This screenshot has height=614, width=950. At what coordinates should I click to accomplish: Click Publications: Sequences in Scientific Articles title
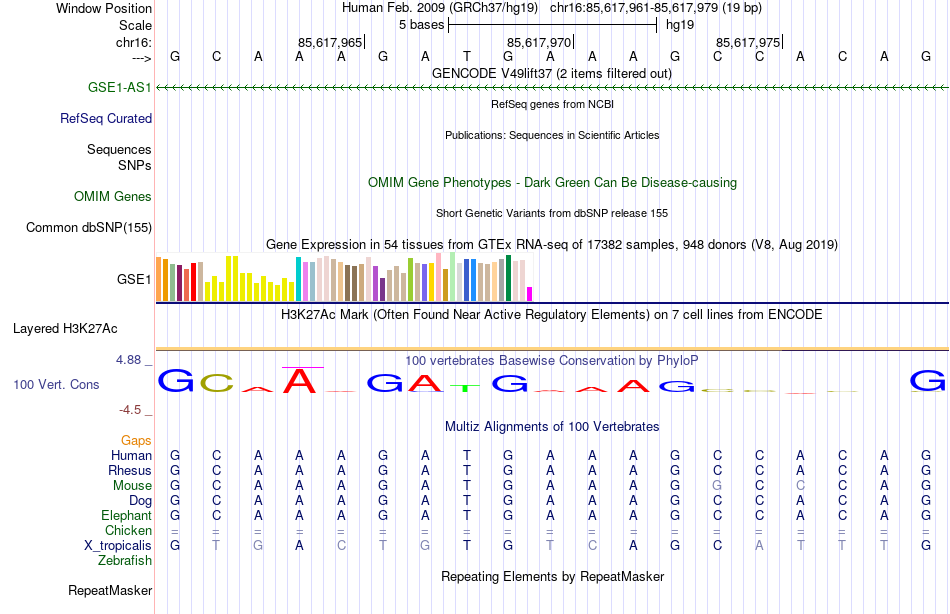pos(552,135)
